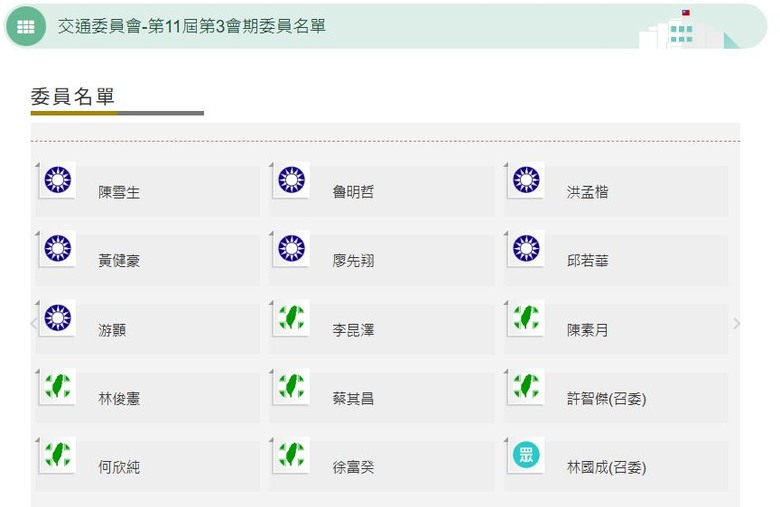This screenshot has width=780, height=507.
Task: Select the name 陳素月
Action: pos(587,330)
